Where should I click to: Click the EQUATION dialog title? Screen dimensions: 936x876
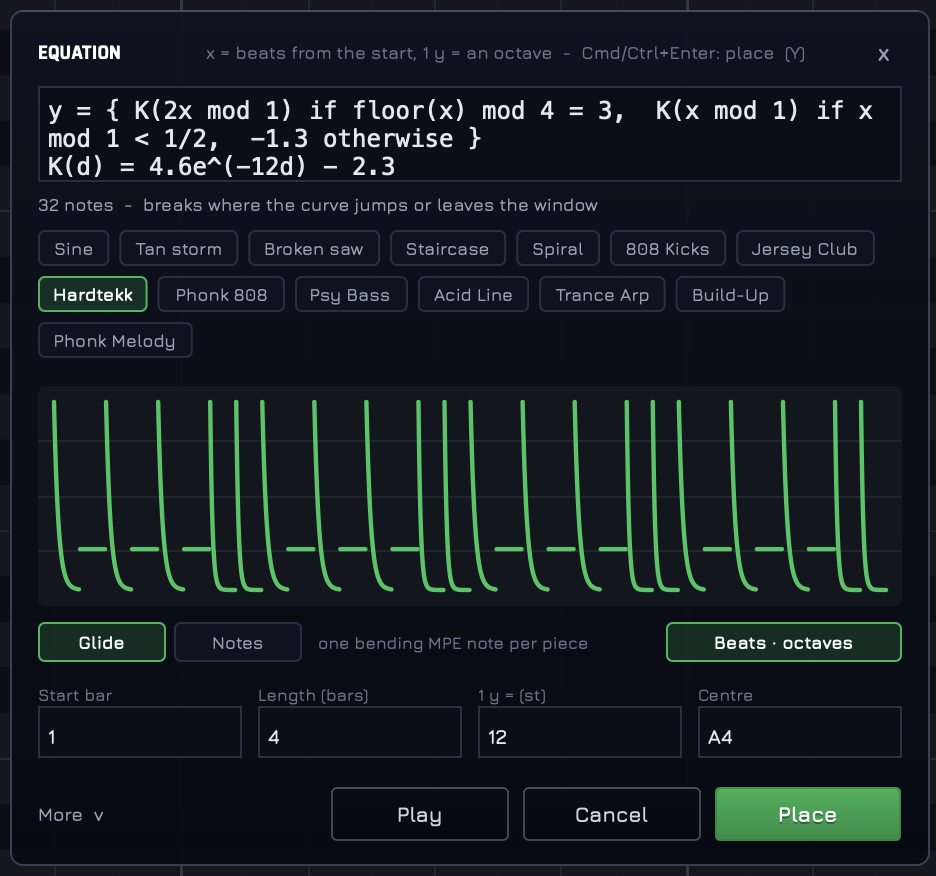[79, 53]
